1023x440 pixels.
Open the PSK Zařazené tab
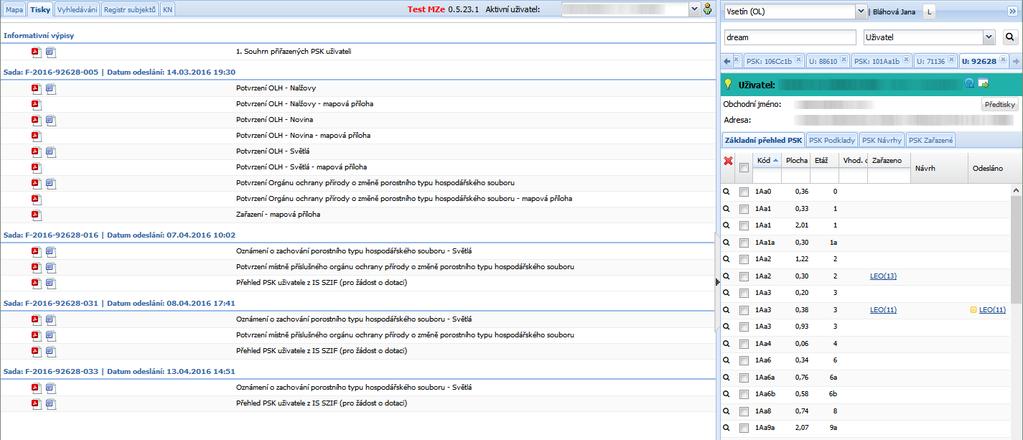[932, 140]
